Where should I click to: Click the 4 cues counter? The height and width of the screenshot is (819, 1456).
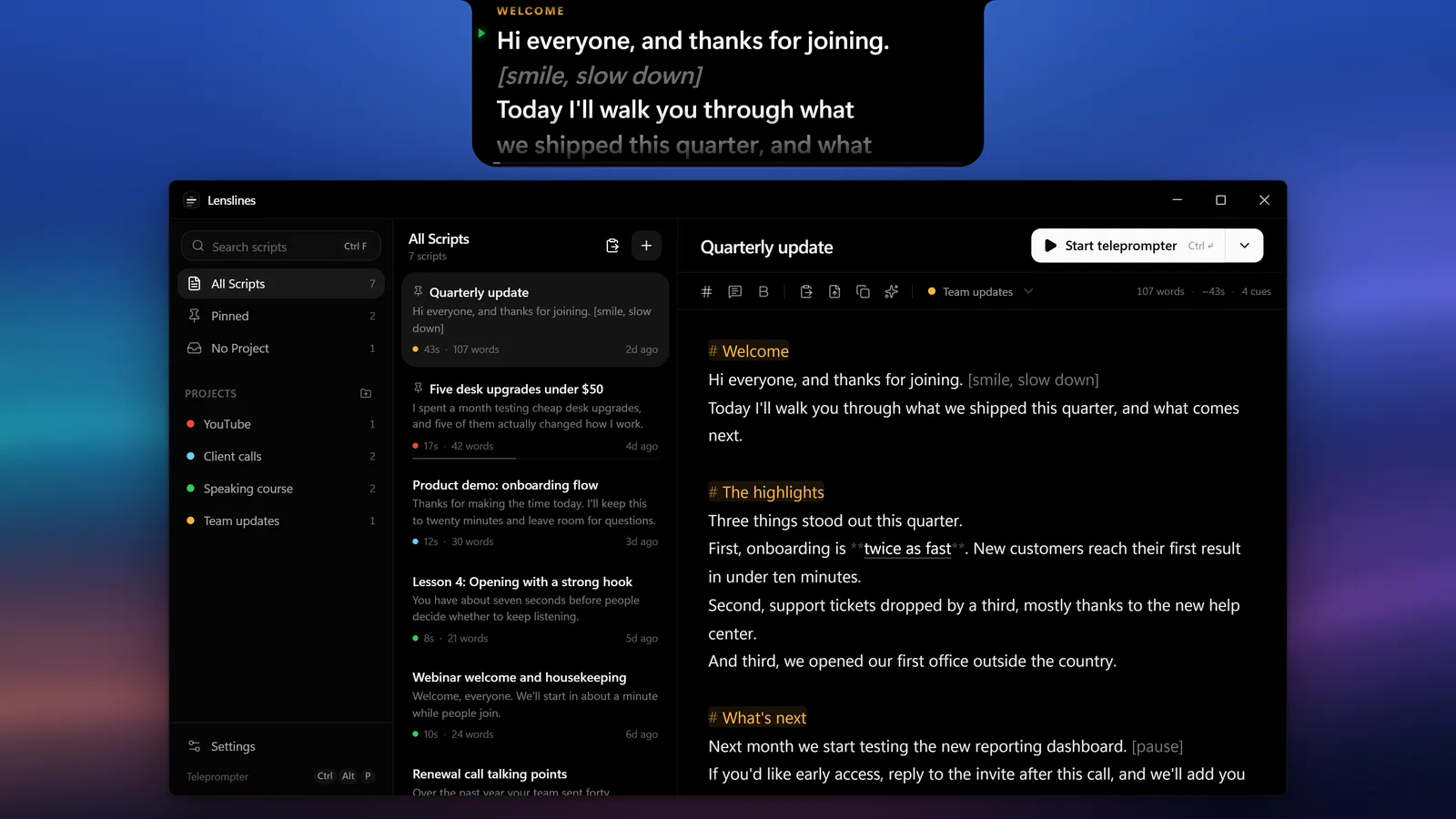pos(1256,291)
